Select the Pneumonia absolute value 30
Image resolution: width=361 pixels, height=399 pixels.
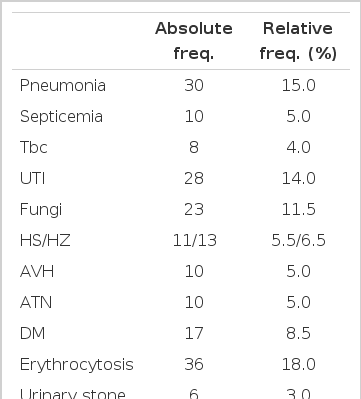194,86
